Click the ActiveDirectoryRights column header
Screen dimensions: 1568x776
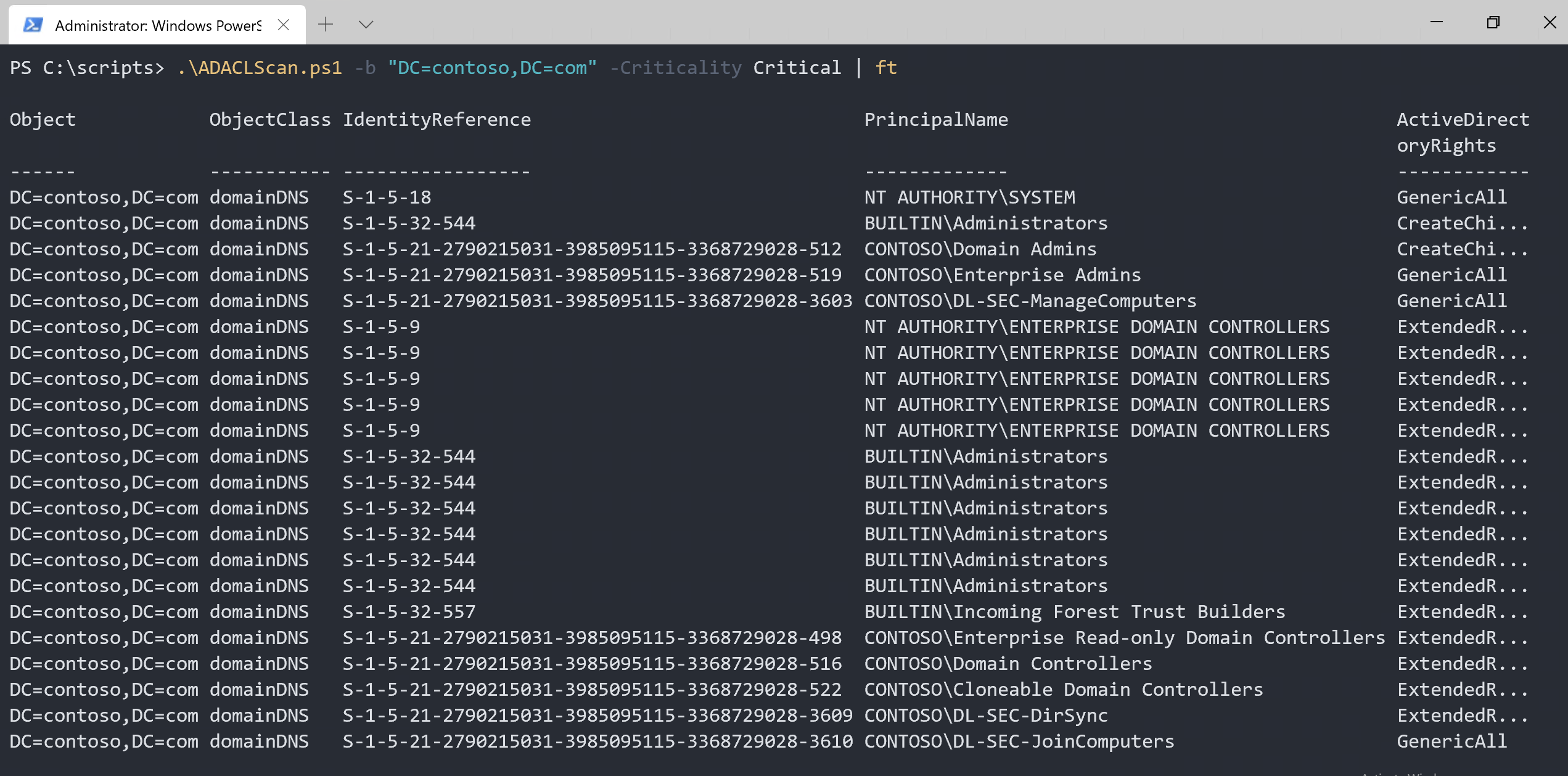coord(1463,132)
